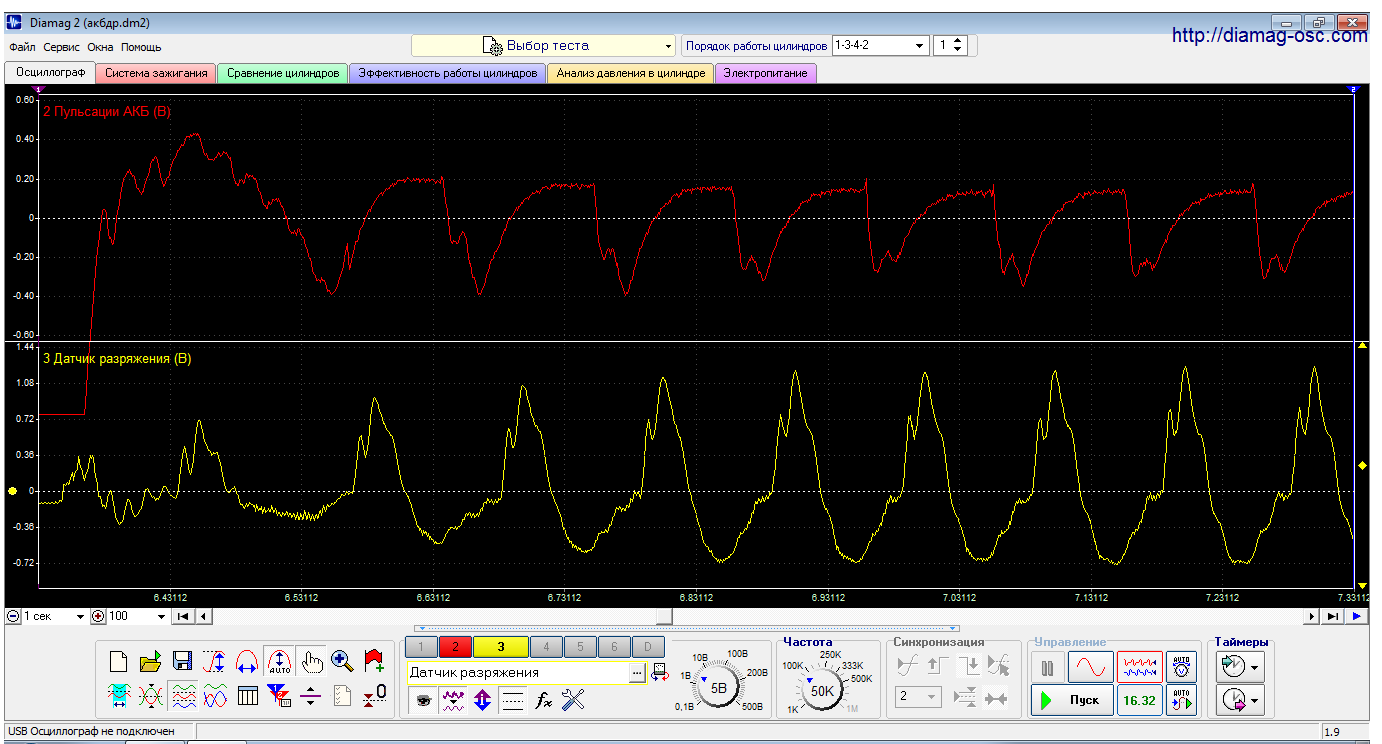This screenshot has height=744, width=1382.
Task: Select the magnifier zoom tool
Action: tap(342, 661)
